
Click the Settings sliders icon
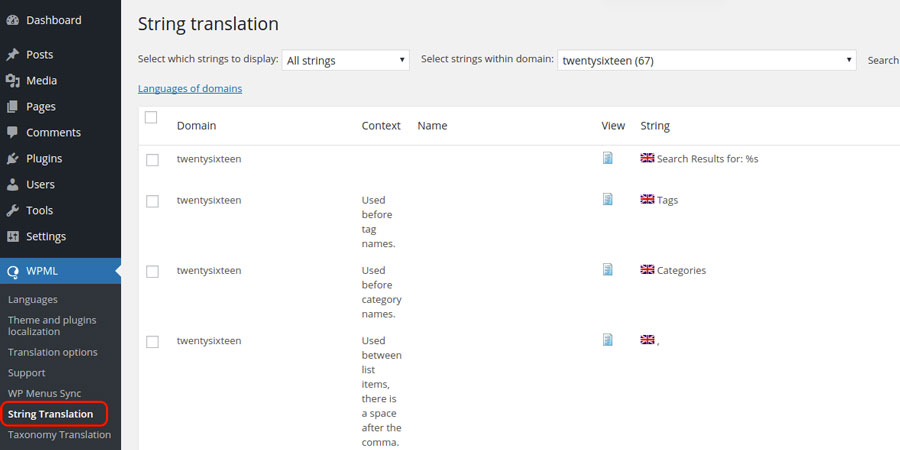[x=13, y=236]
